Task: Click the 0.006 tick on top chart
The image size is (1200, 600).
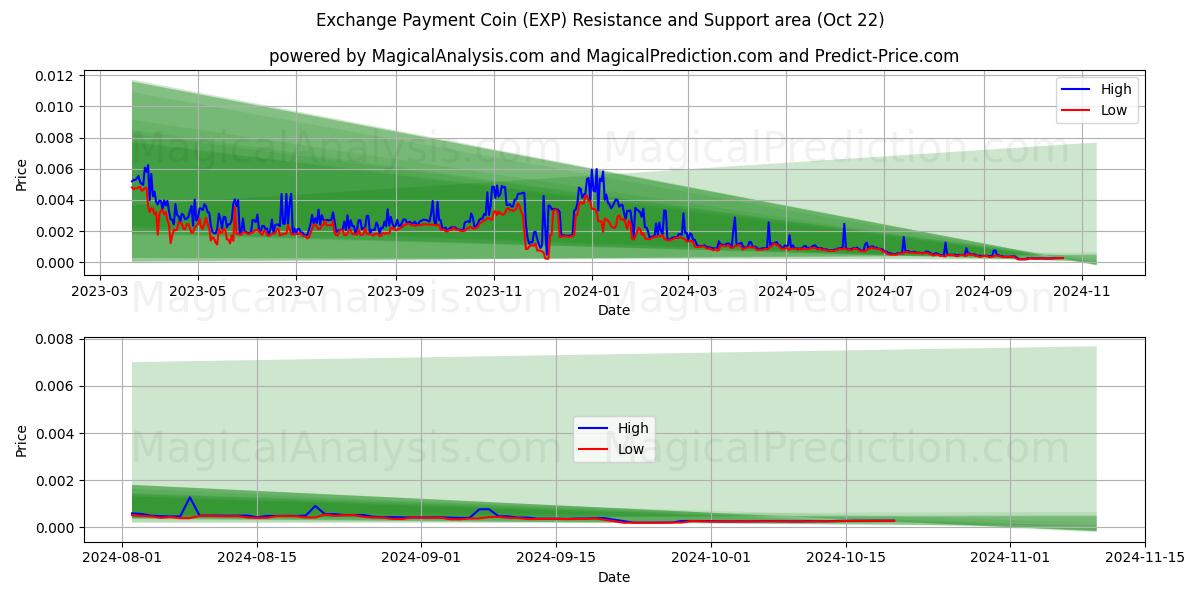Action: (55, 169)
